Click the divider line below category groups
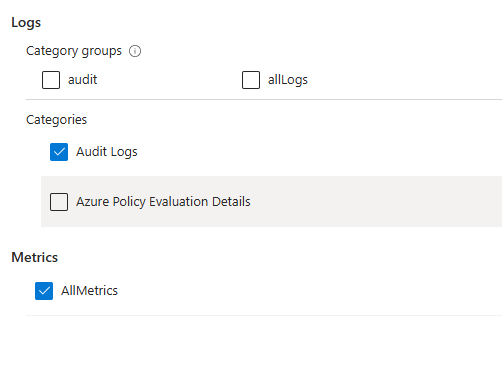The image size is (502, 378). (264, 99)
